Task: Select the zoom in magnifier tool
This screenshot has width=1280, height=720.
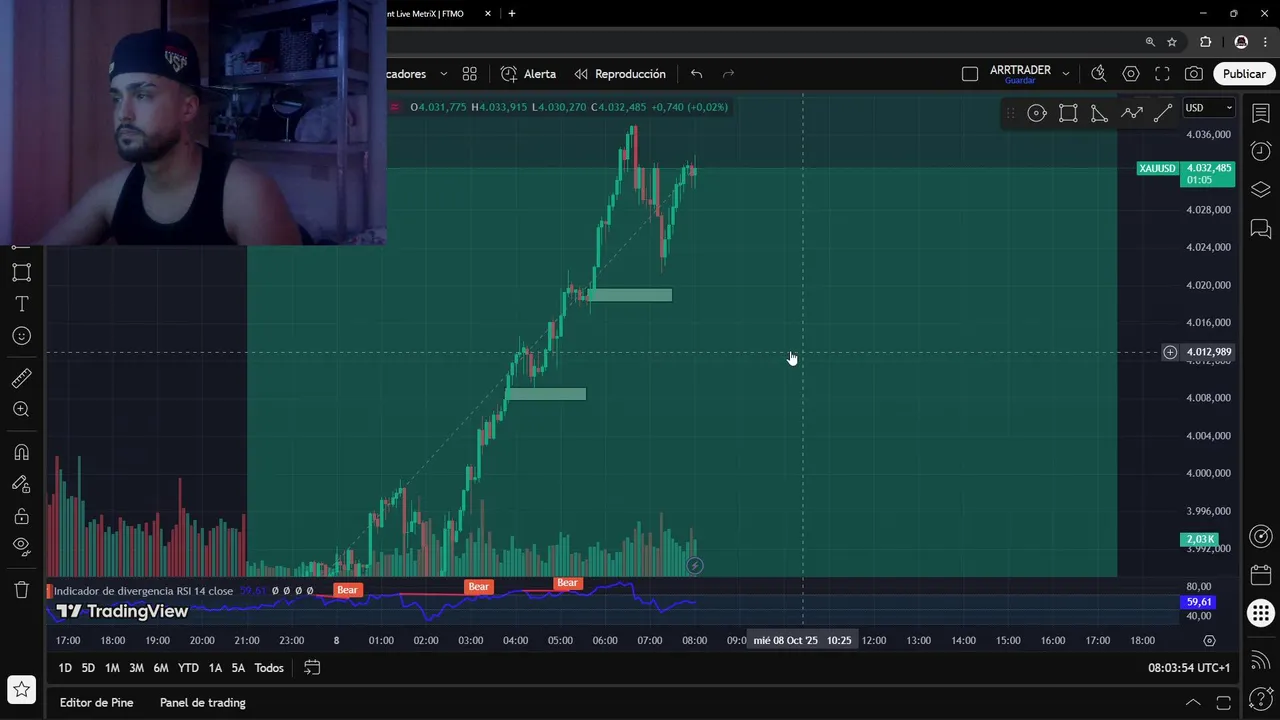Action: tap(21, 409)
